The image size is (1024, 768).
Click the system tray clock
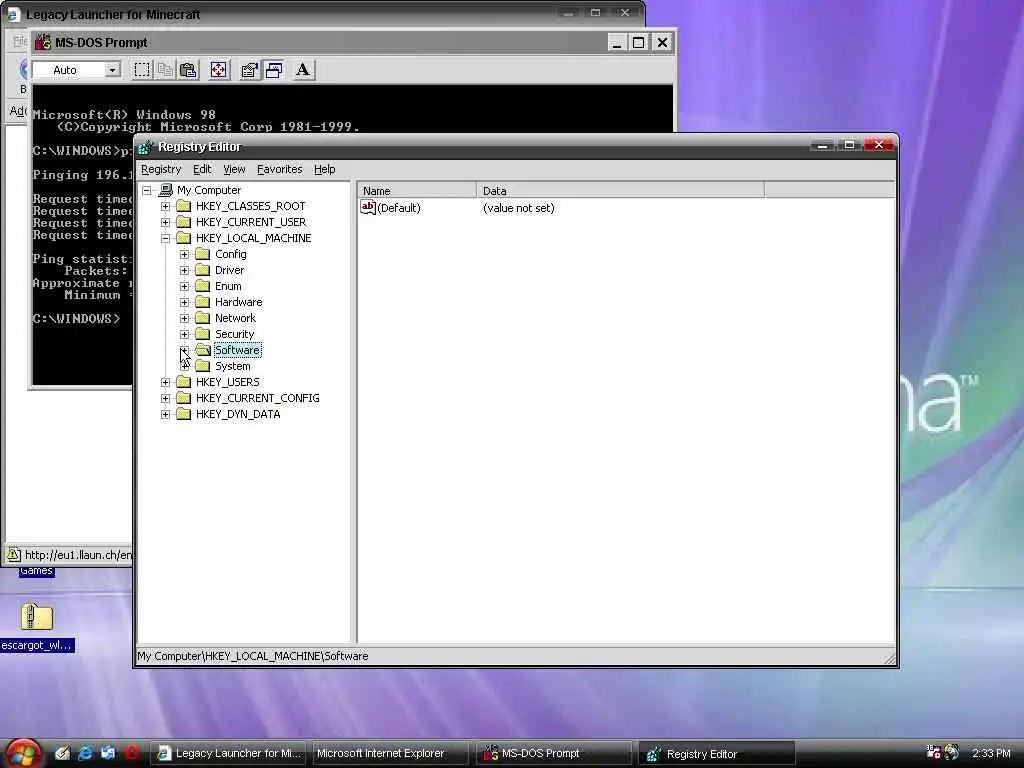click(x=991, y=754)
